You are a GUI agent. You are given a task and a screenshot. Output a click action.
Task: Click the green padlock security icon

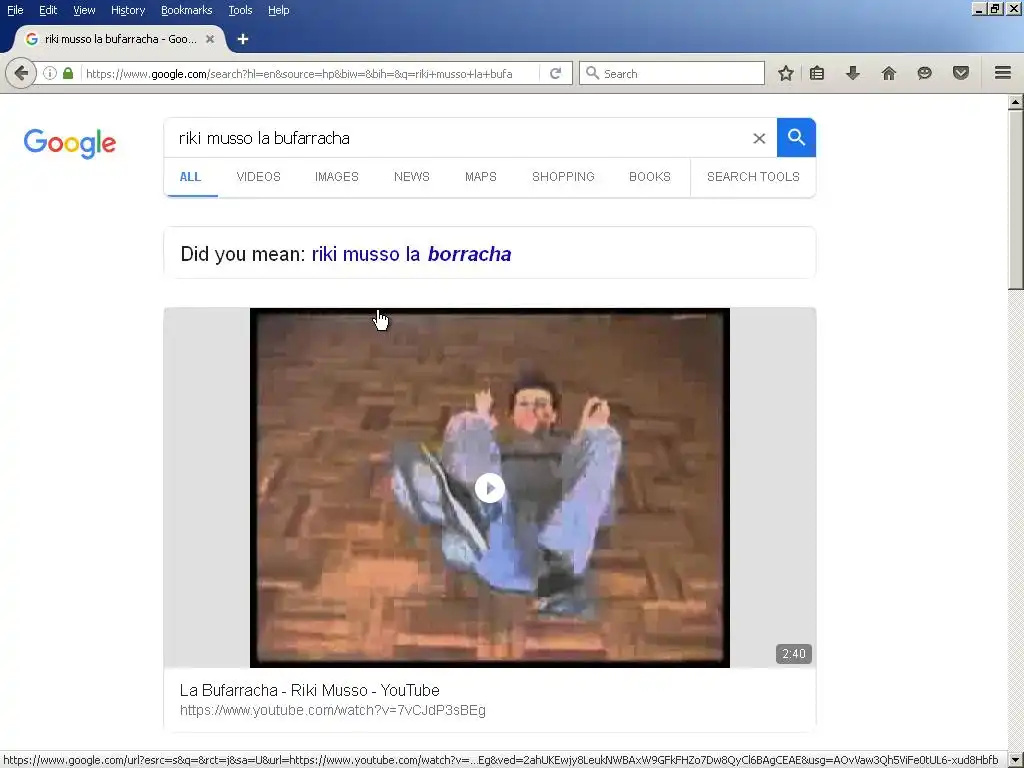(68, 73)
